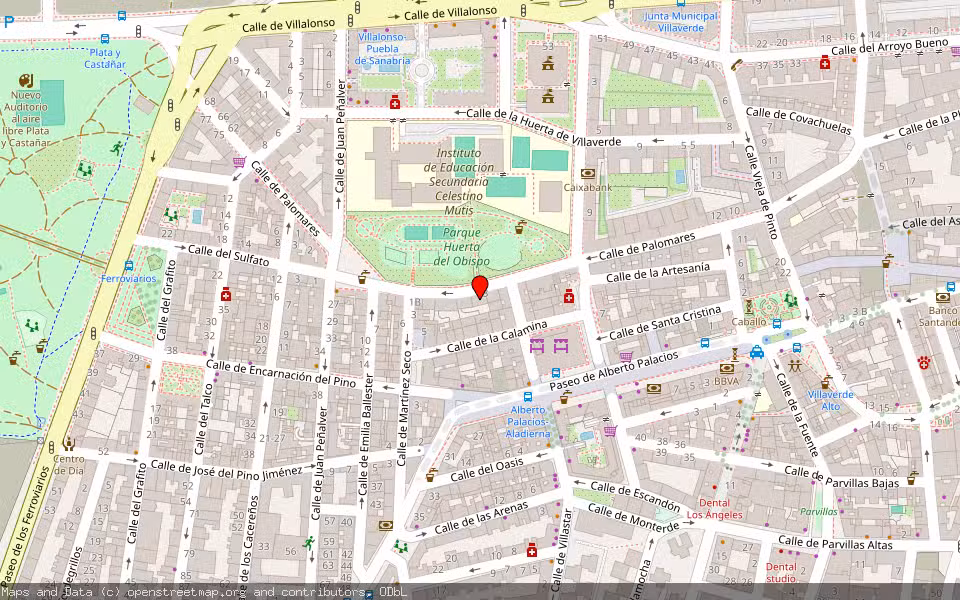Select the pharmacy icon near Calle del Sulfato

coord(226,294)
